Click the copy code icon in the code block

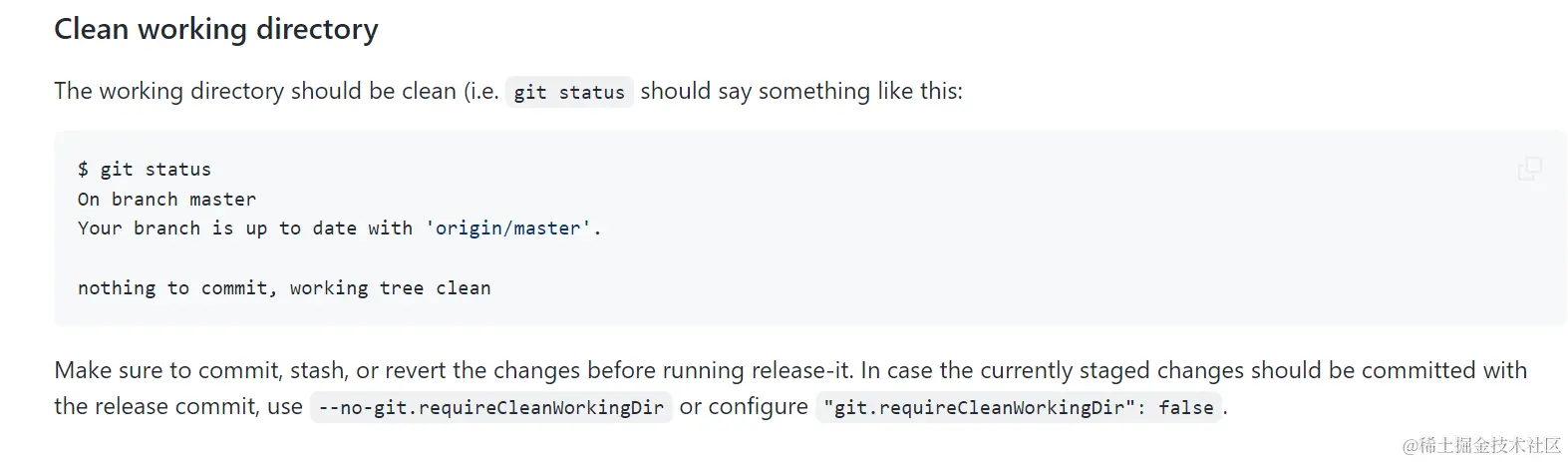[1529, 169]
